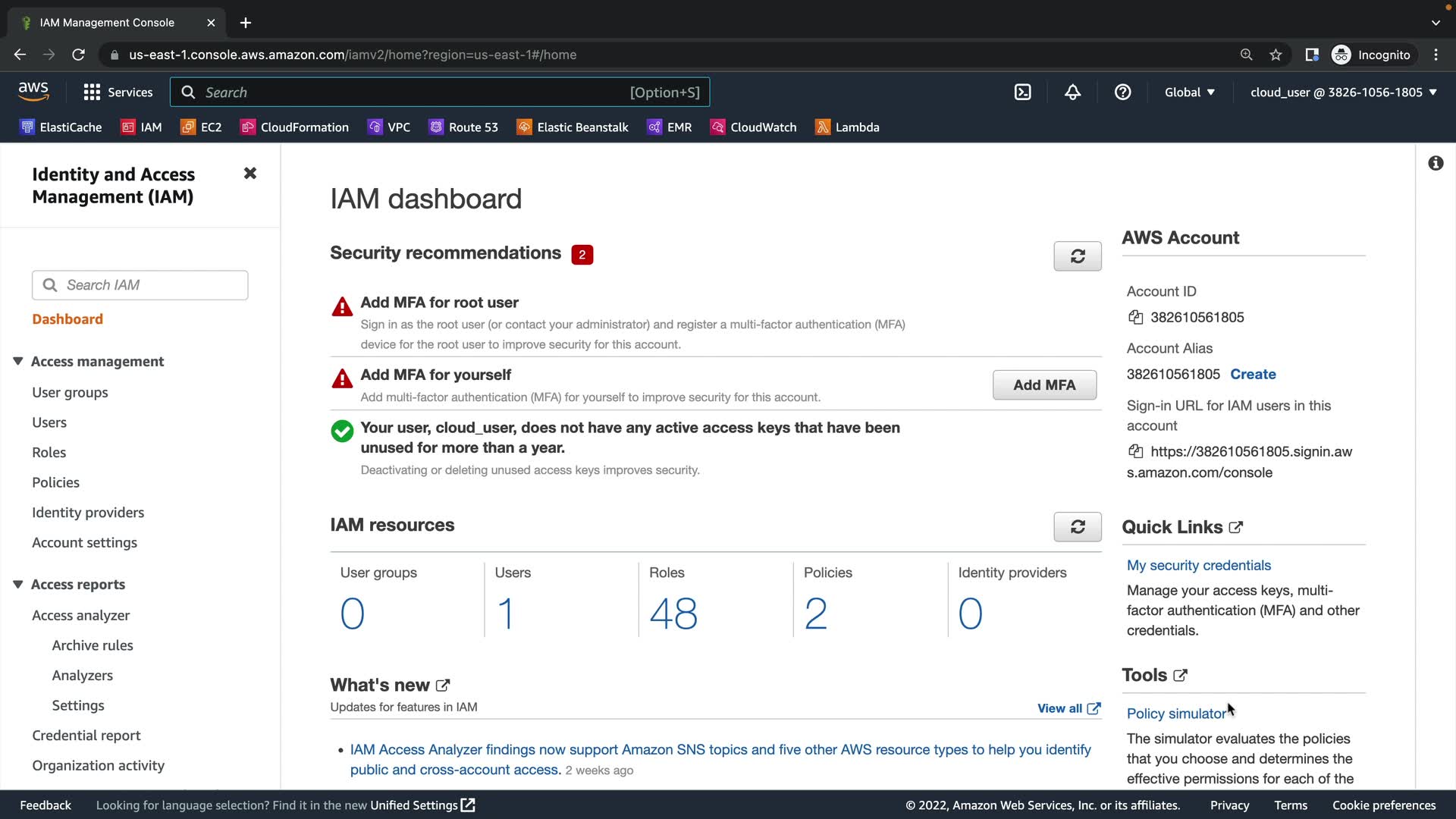Screen dimensions: 1456x819
Task: Copy the Account ID with copy icon
Action: coord(1135,318)
